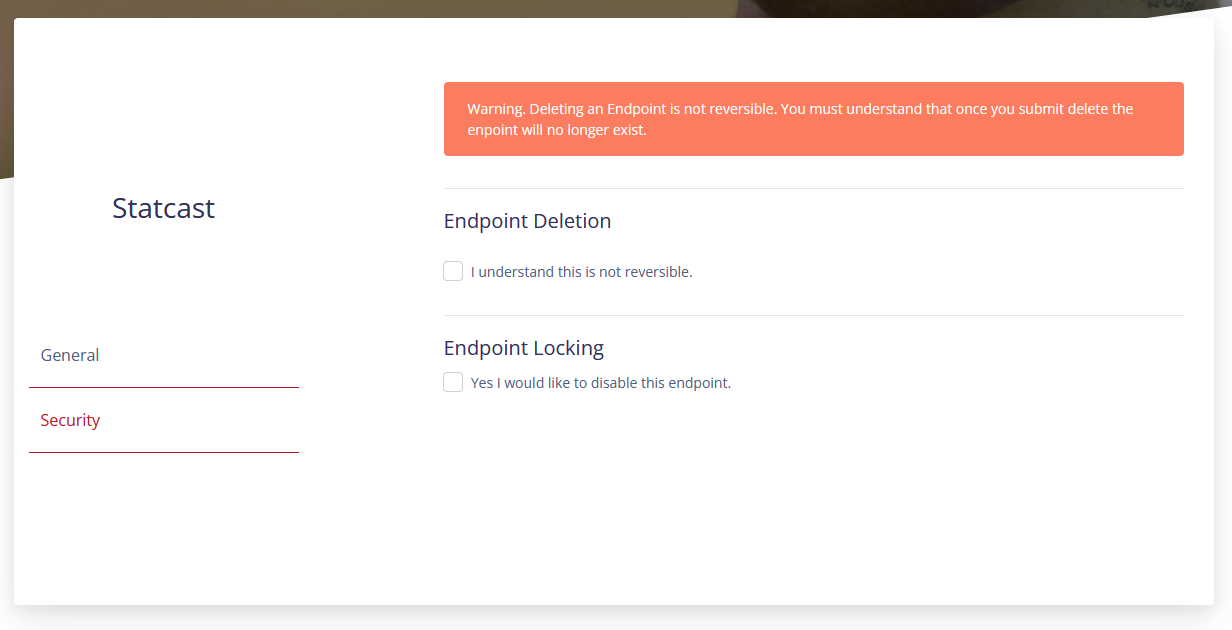Click "enpoint will no longer exist" warning line
Image resolution: width=1232 pixels, height=630 pixels.
[557, 130]
